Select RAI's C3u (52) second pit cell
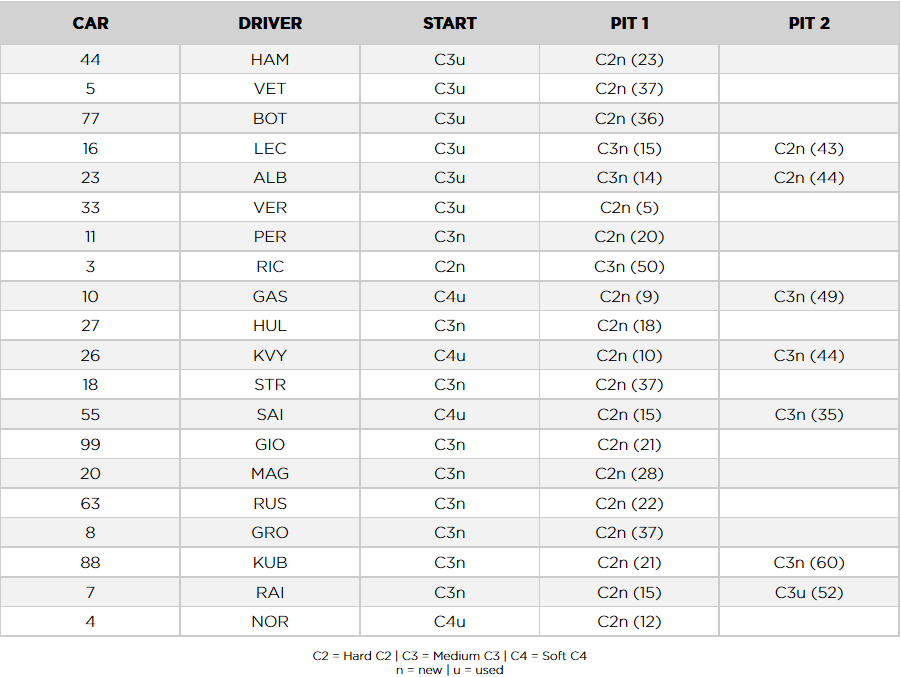Image resolution: width=901 pixels, height=677 pixels. (809, 592)
